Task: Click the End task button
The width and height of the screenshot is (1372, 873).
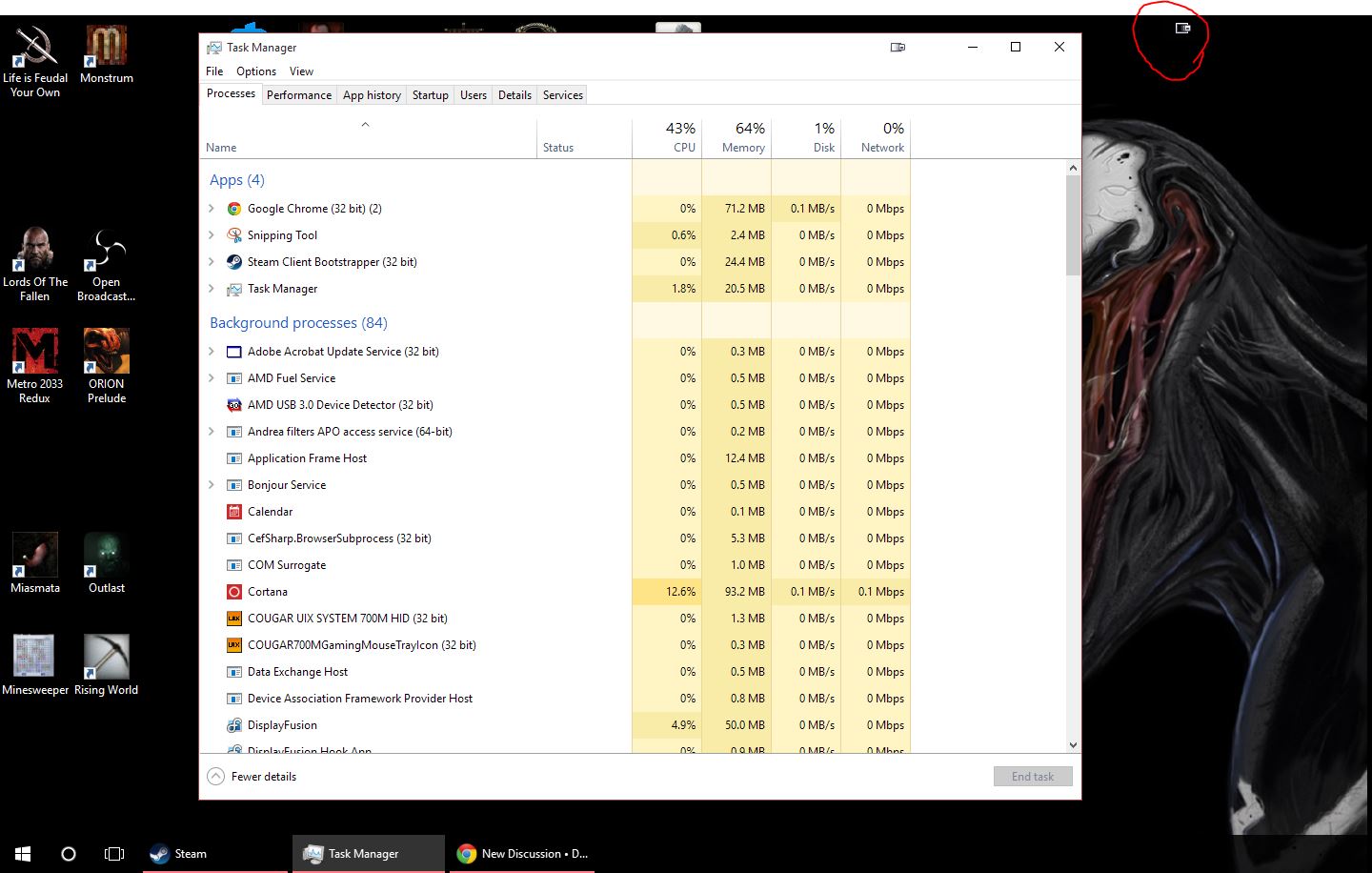Action: 1033,777
